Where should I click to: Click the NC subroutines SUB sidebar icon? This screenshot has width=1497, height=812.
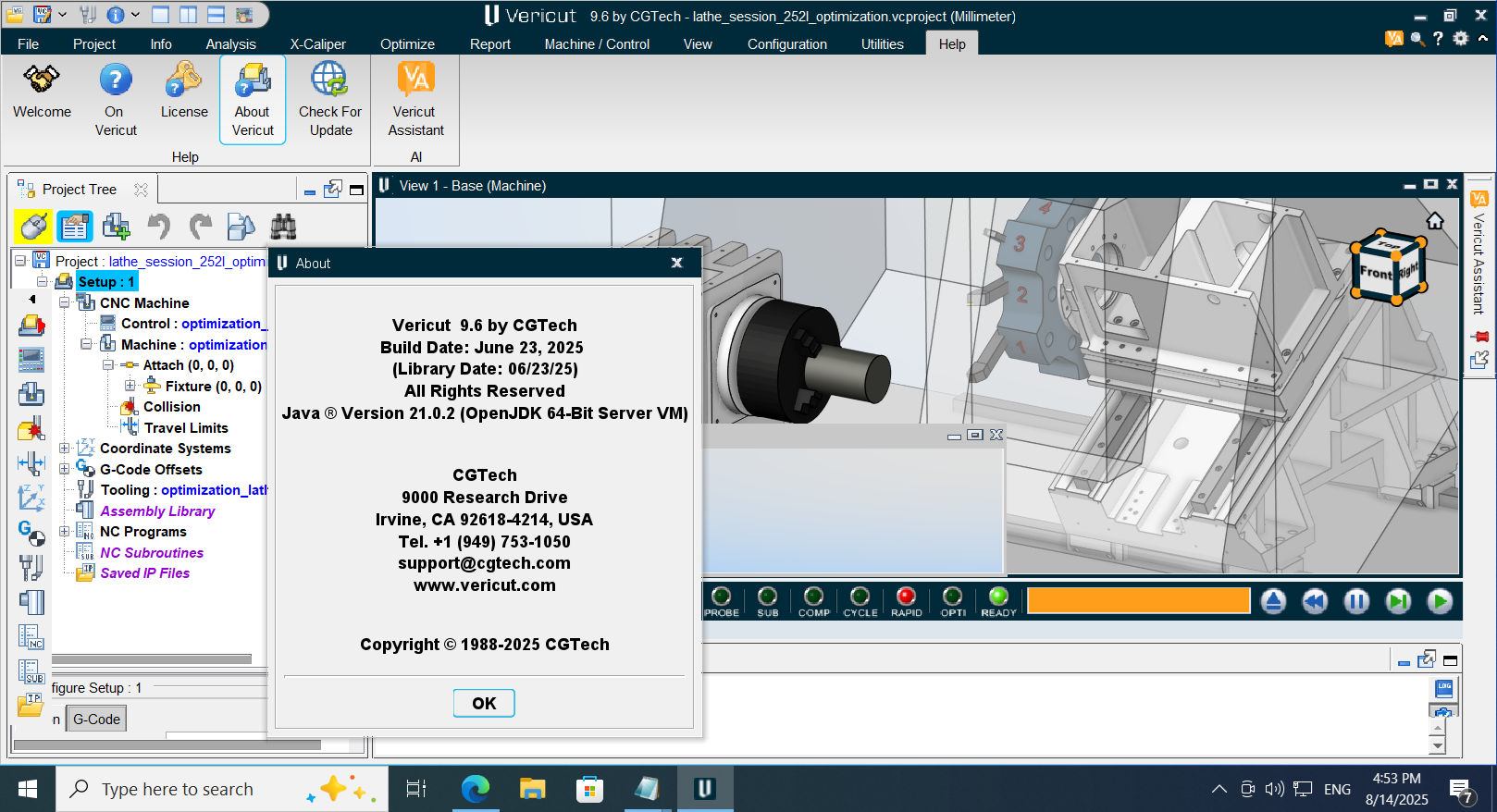31,671
